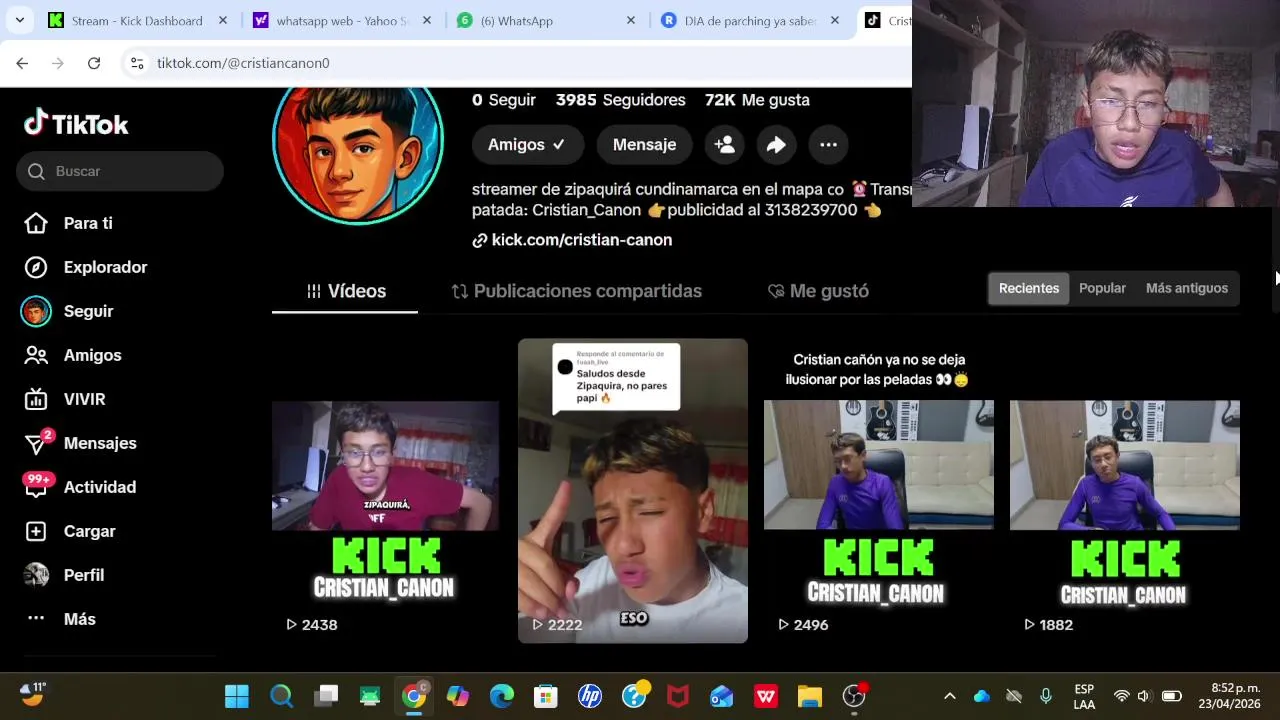Open McAfee from taskbar
The width and height of the screenshot is (1280, 720).
(678, 696)
